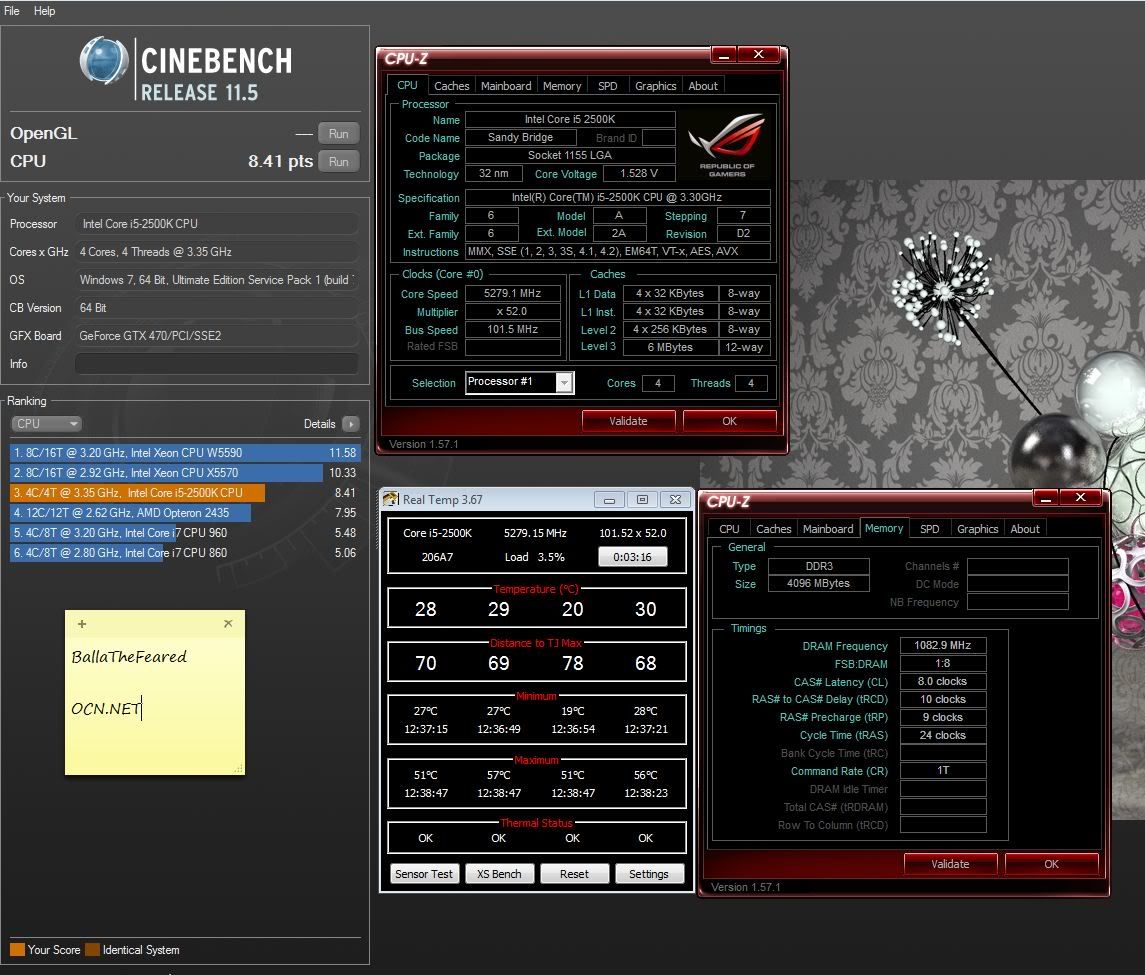This screenshot has height=975, width=1145.
Task: Close the top CPU-Z window
Action: (759, 55)
